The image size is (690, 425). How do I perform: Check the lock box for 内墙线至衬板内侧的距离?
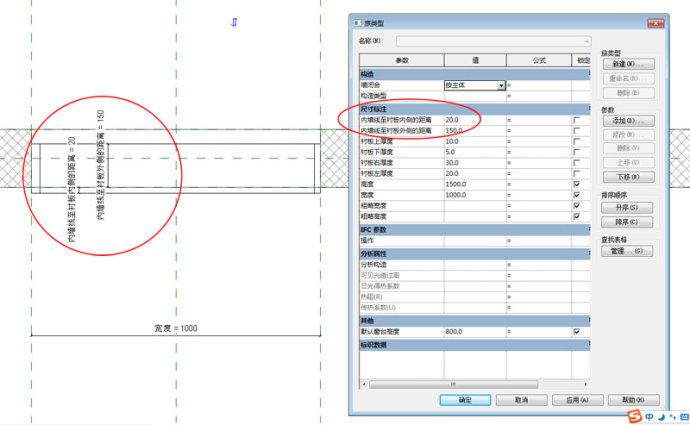click(x=577, y=120)
